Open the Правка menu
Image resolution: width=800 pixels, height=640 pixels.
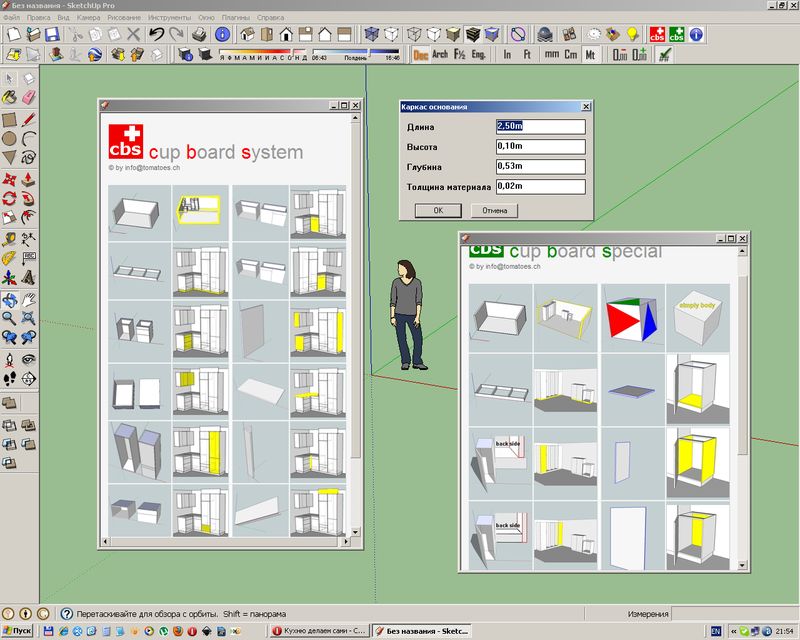[39, 17]
